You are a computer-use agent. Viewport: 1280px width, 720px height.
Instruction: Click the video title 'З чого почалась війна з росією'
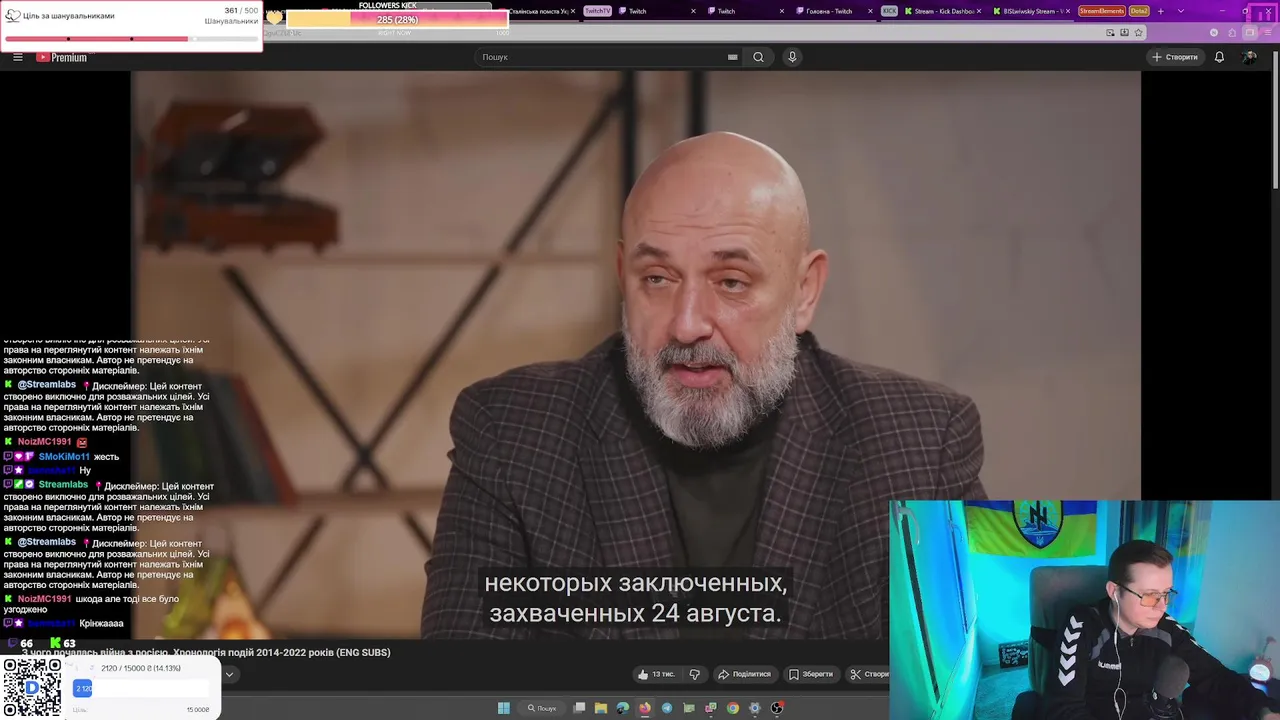point(206,653)
